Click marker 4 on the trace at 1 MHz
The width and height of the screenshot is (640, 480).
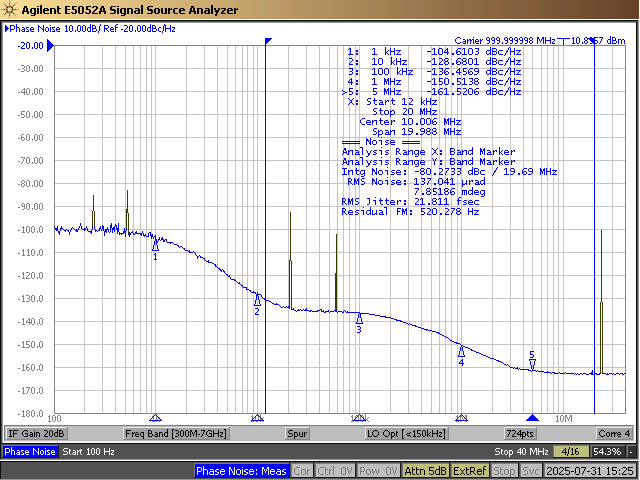coord(461,351)
